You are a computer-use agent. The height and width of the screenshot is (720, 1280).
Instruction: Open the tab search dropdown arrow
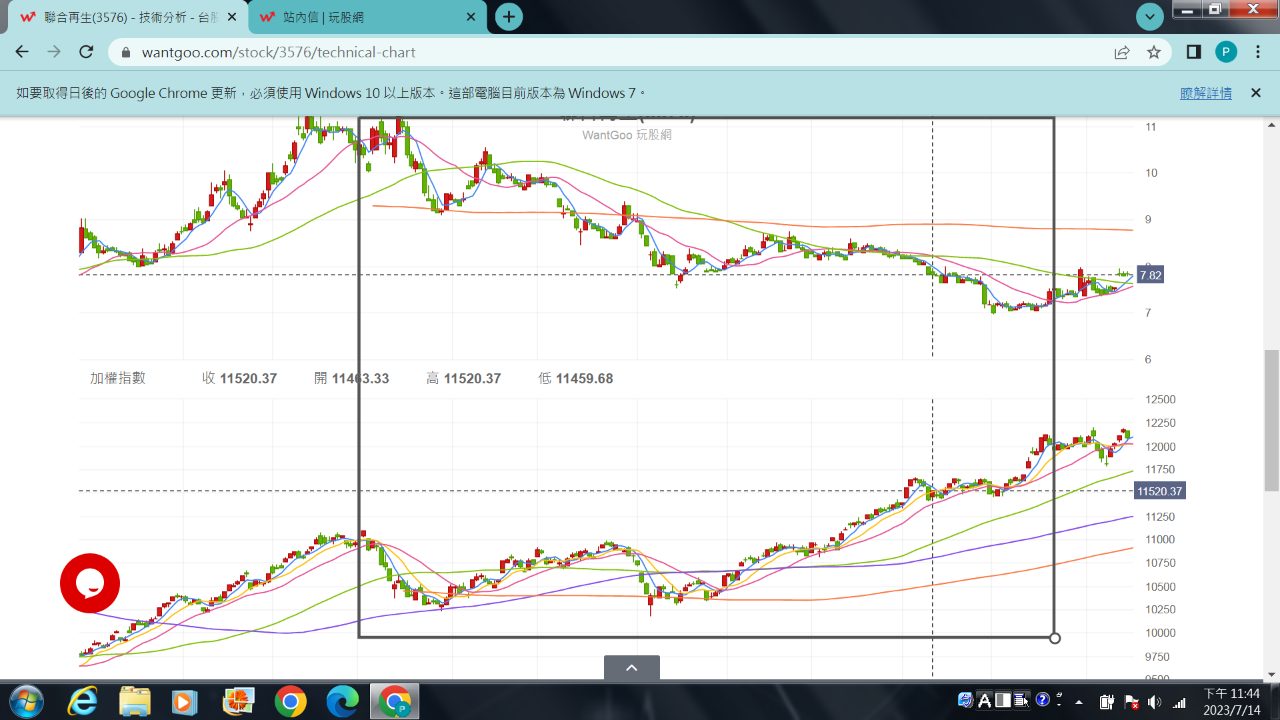coord(1150,16)
